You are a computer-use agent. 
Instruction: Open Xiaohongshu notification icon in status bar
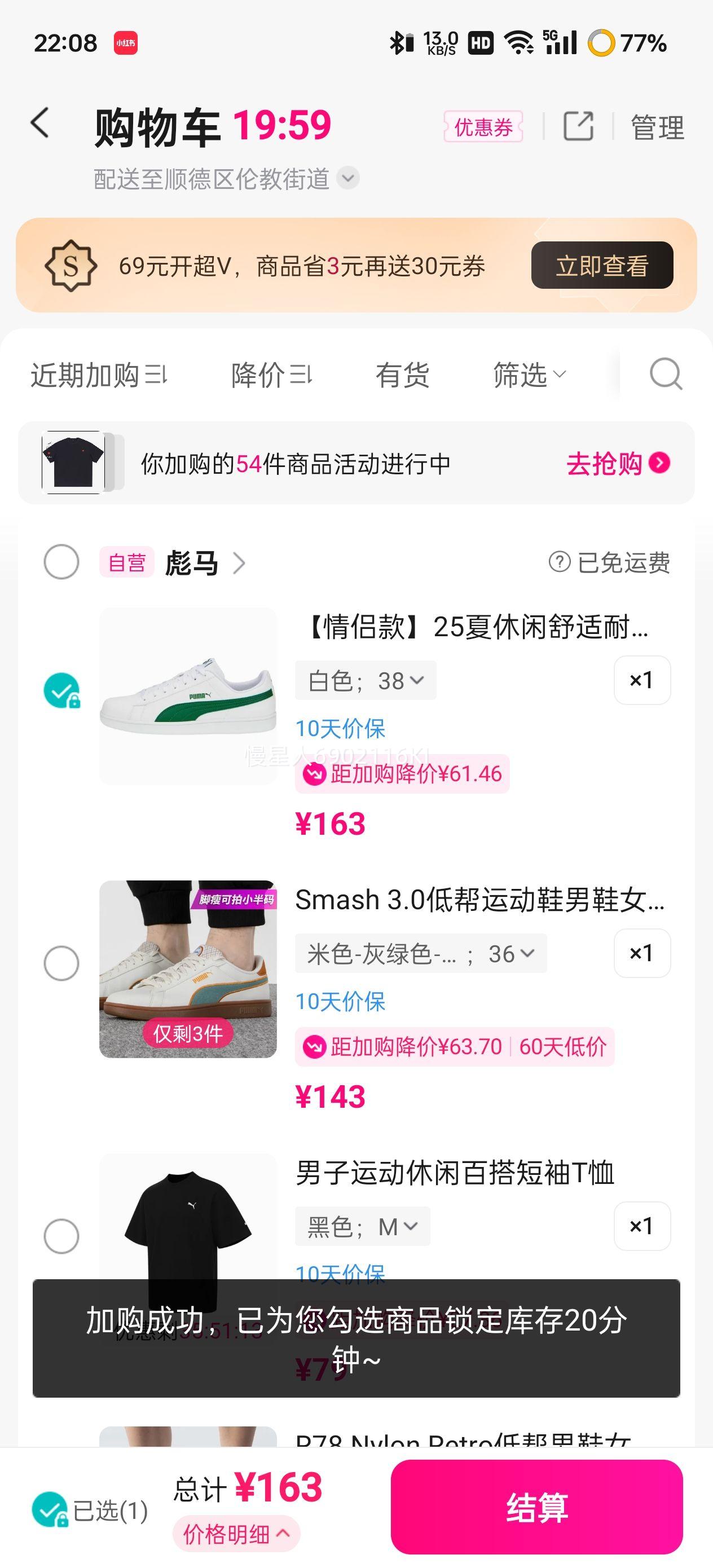(125, 43)
